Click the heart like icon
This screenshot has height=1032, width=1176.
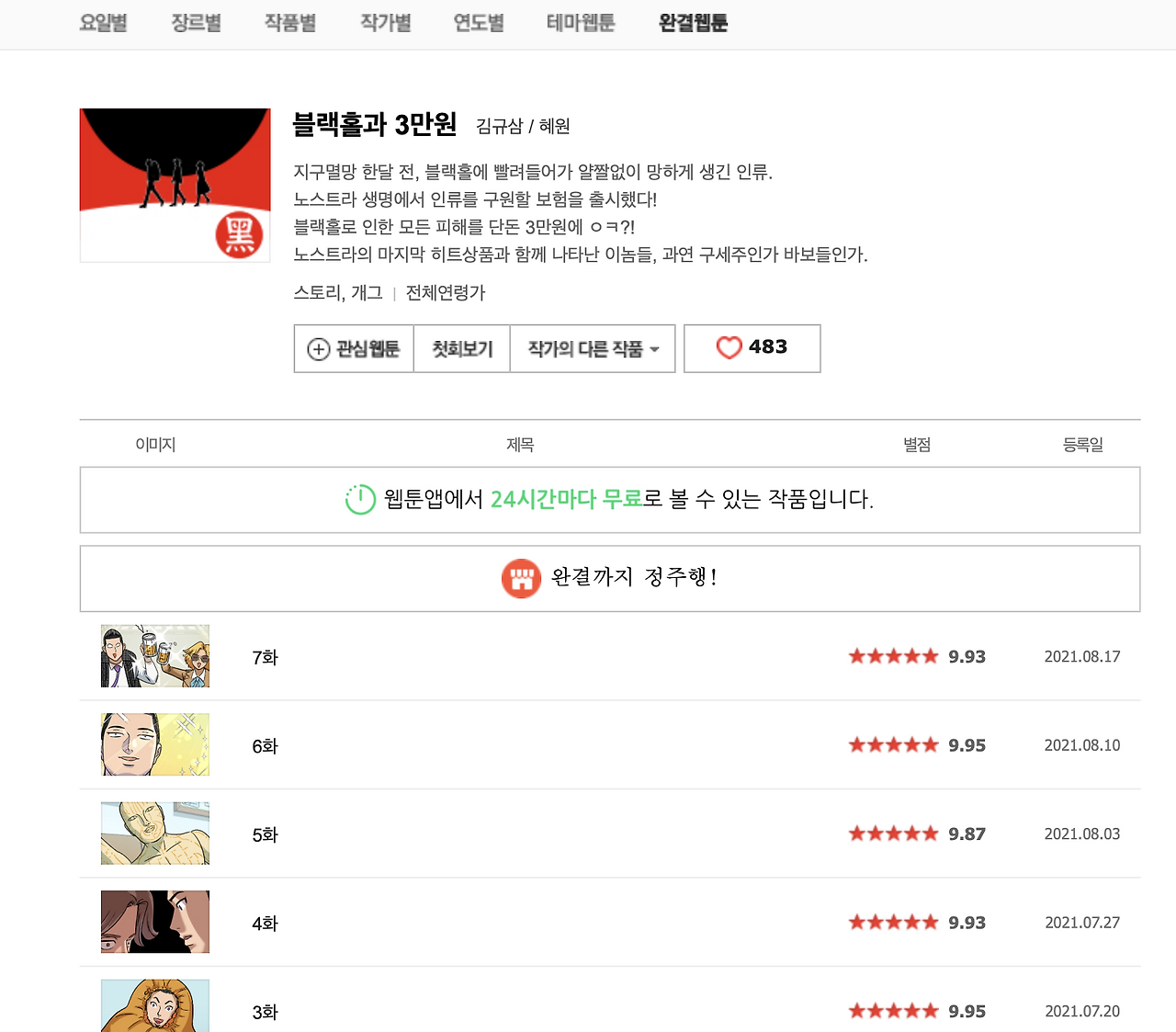(x=729, y=348)
